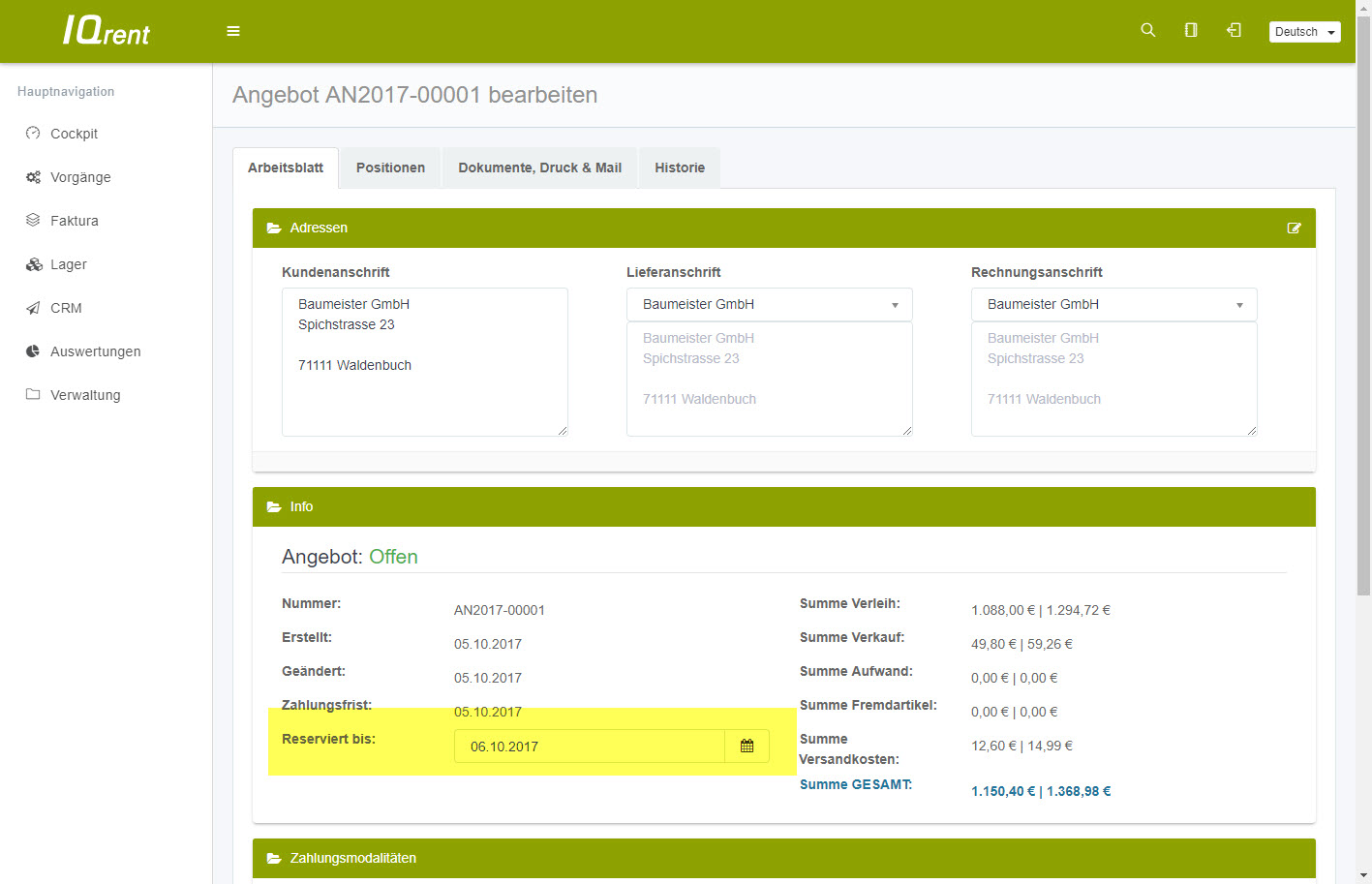Click the edit icon in Adressen header

coord(1294,229)
